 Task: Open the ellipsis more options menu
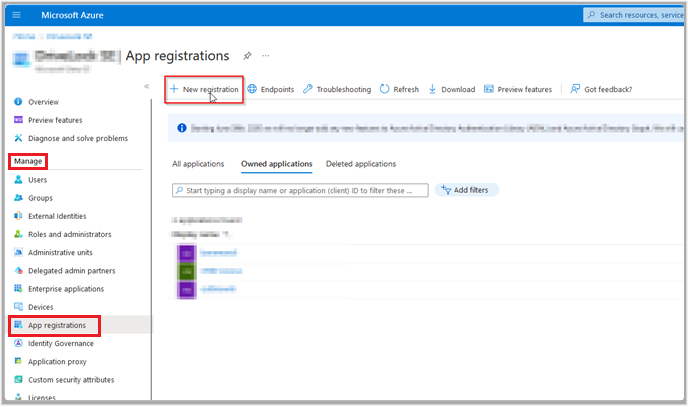[x=265, y=56]
